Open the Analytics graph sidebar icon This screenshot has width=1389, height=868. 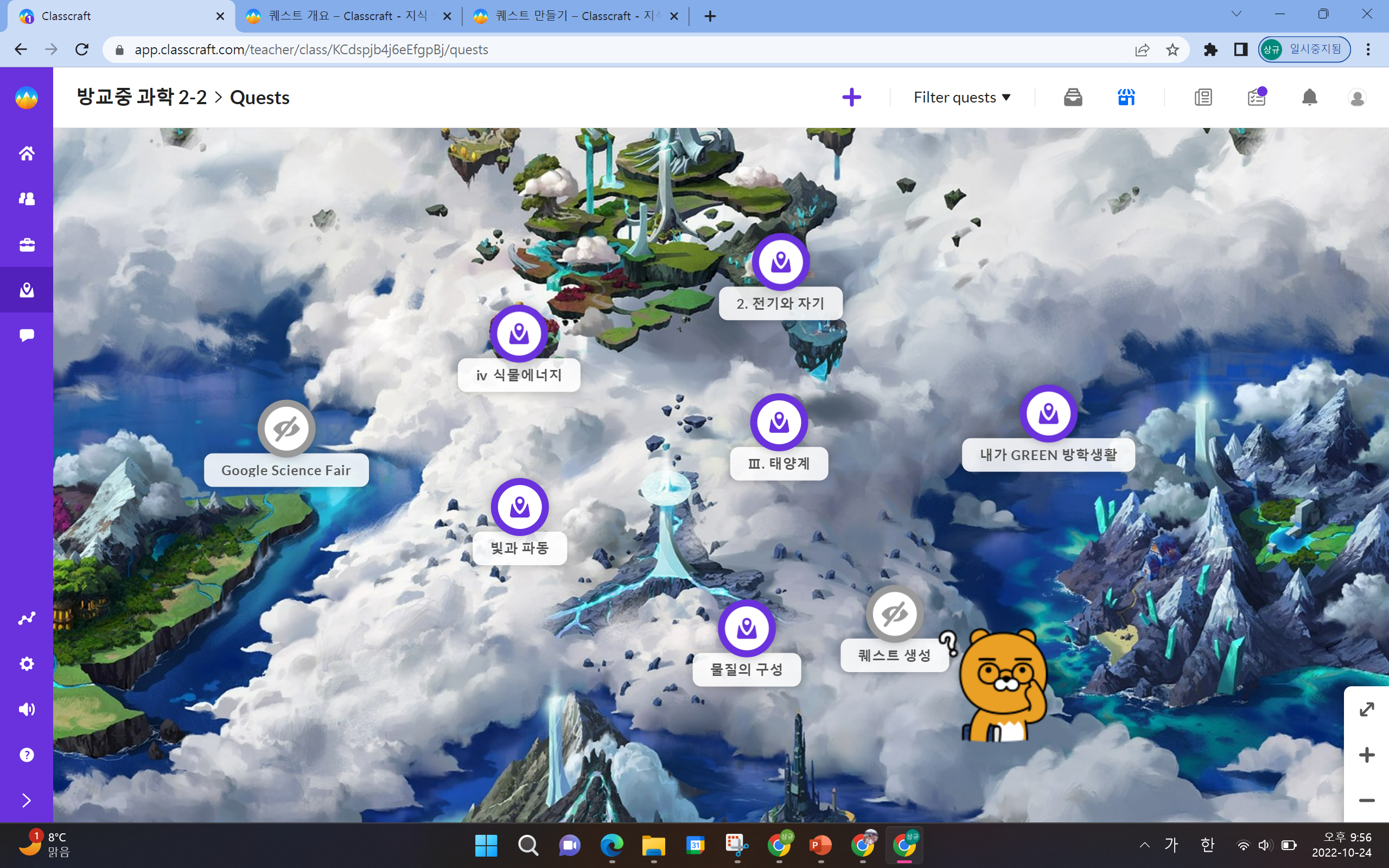coord(27,618)
